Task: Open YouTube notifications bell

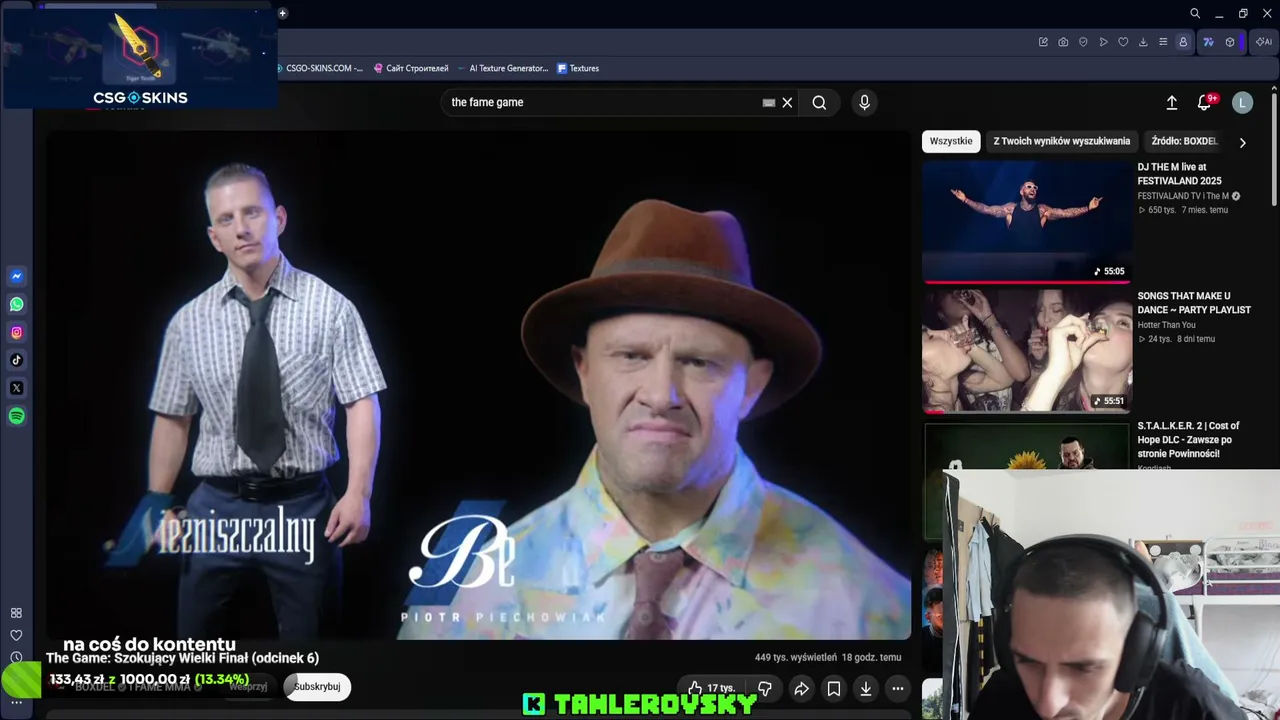Action: (x=1205, y=102)
